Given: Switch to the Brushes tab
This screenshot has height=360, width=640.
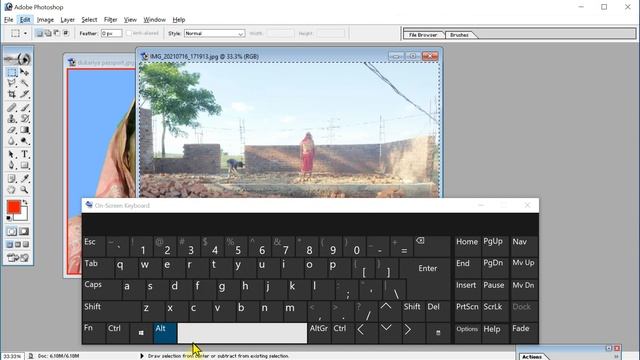Looking at the screenshot, I should [460, 35].
